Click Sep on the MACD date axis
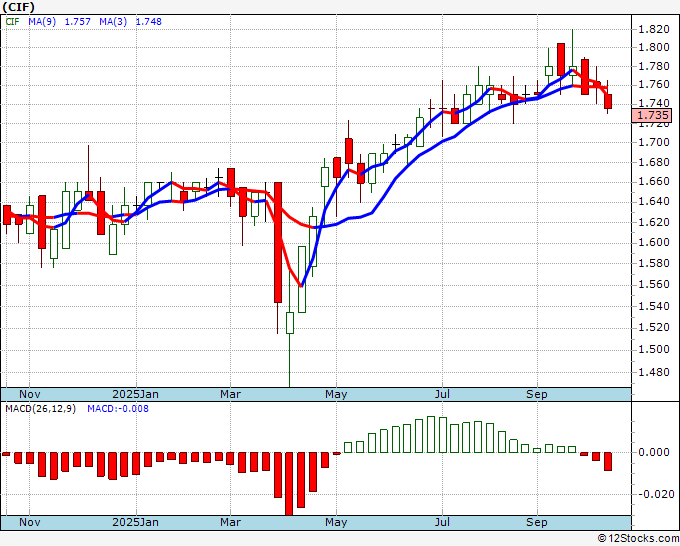 tap(537, 522)
